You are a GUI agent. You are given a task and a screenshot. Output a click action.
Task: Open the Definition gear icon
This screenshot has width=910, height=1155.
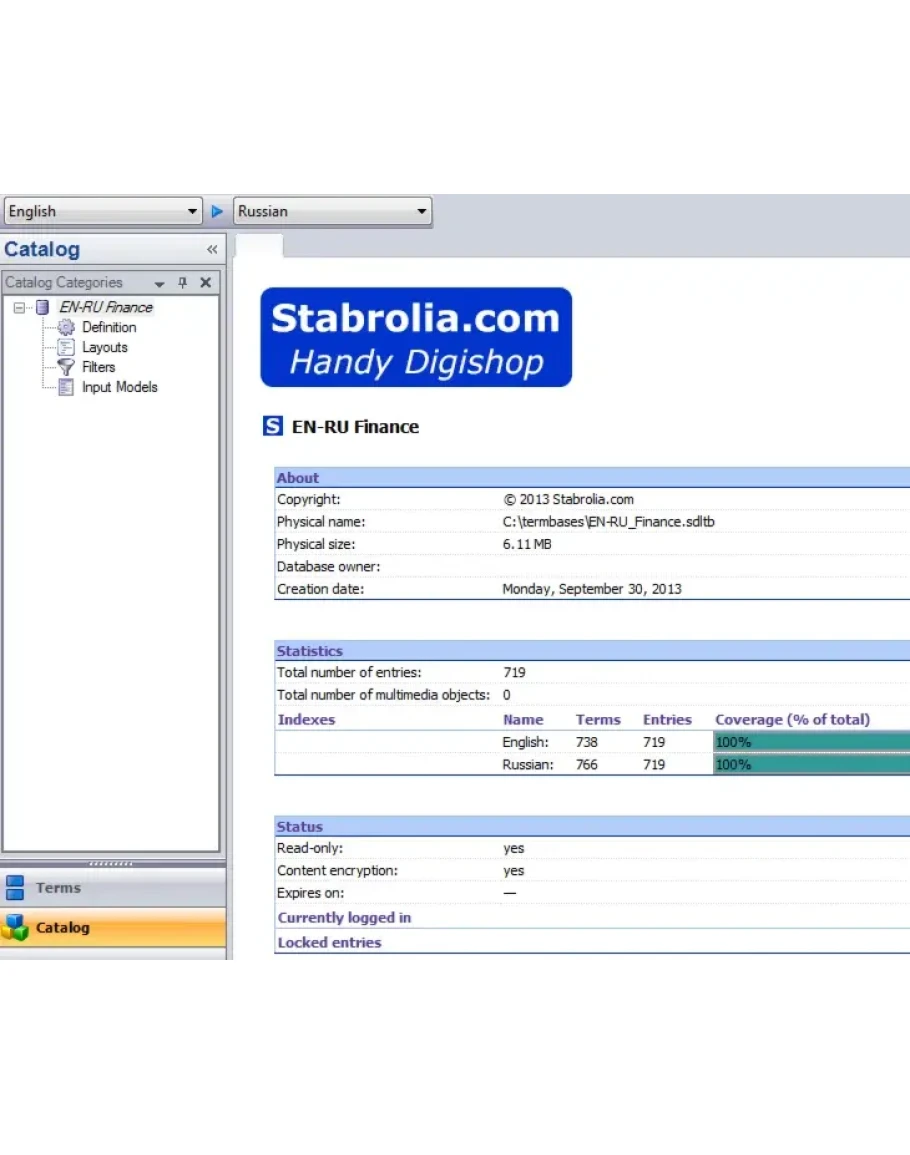point(66,327)
